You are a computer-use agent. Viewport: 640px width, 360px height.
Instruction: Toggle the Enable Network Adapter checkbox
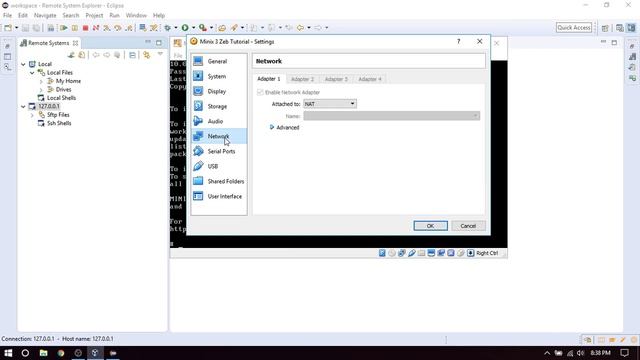260,92
